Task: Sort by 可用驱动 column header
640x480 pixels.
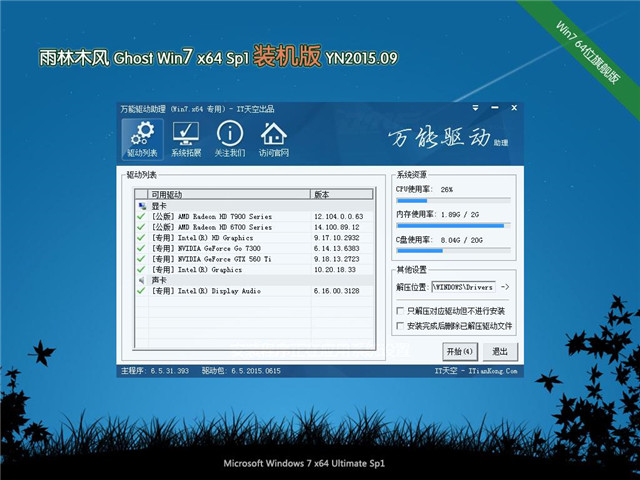Action: 229,195
